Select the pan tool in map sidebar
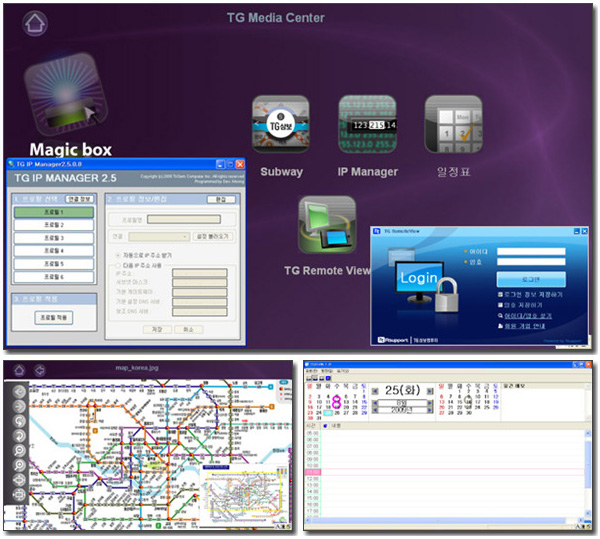600x539 pixels. pyautogui.click(x=19, y=480)
